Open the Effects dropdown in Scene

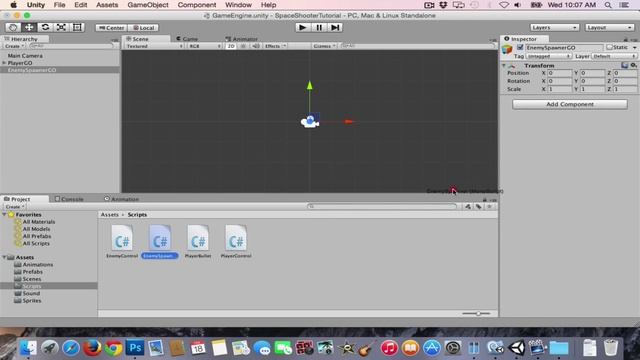pos(275,46)
